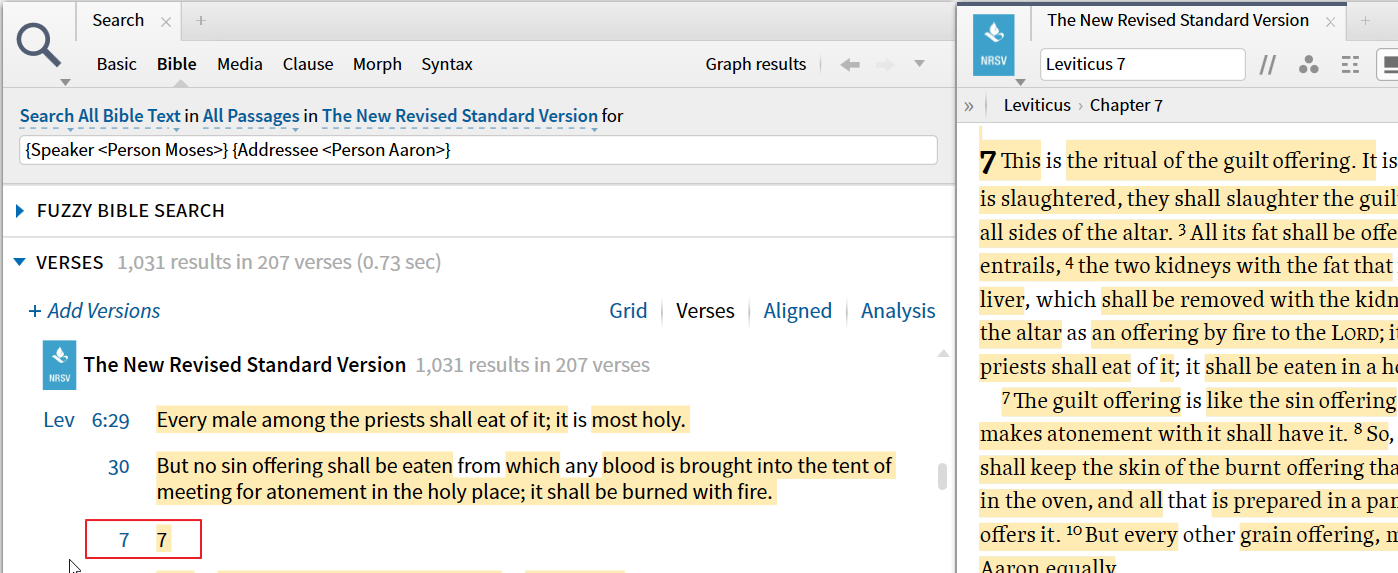Collapse the Verses results section
This screenshot has width=1398, height=573.
click(x=20, y=263)
